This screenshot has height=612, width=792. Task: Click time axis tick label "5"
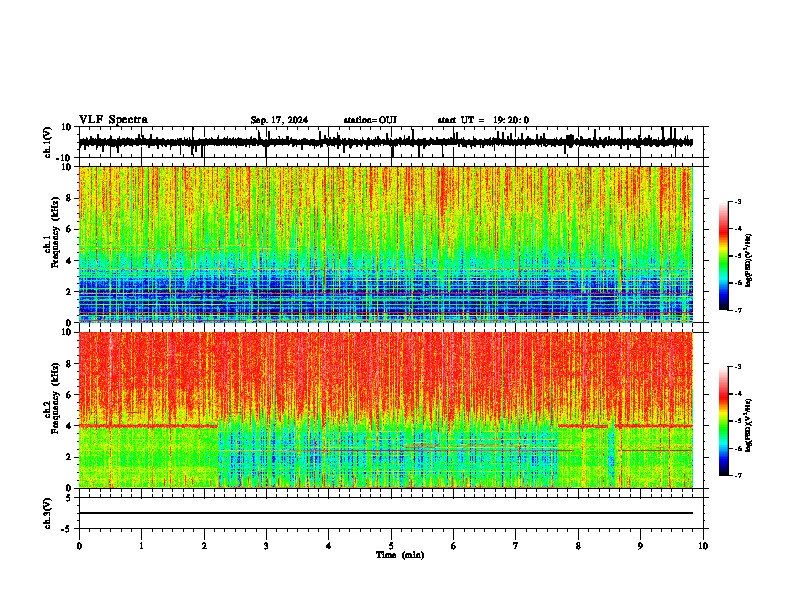pos(391,546)
